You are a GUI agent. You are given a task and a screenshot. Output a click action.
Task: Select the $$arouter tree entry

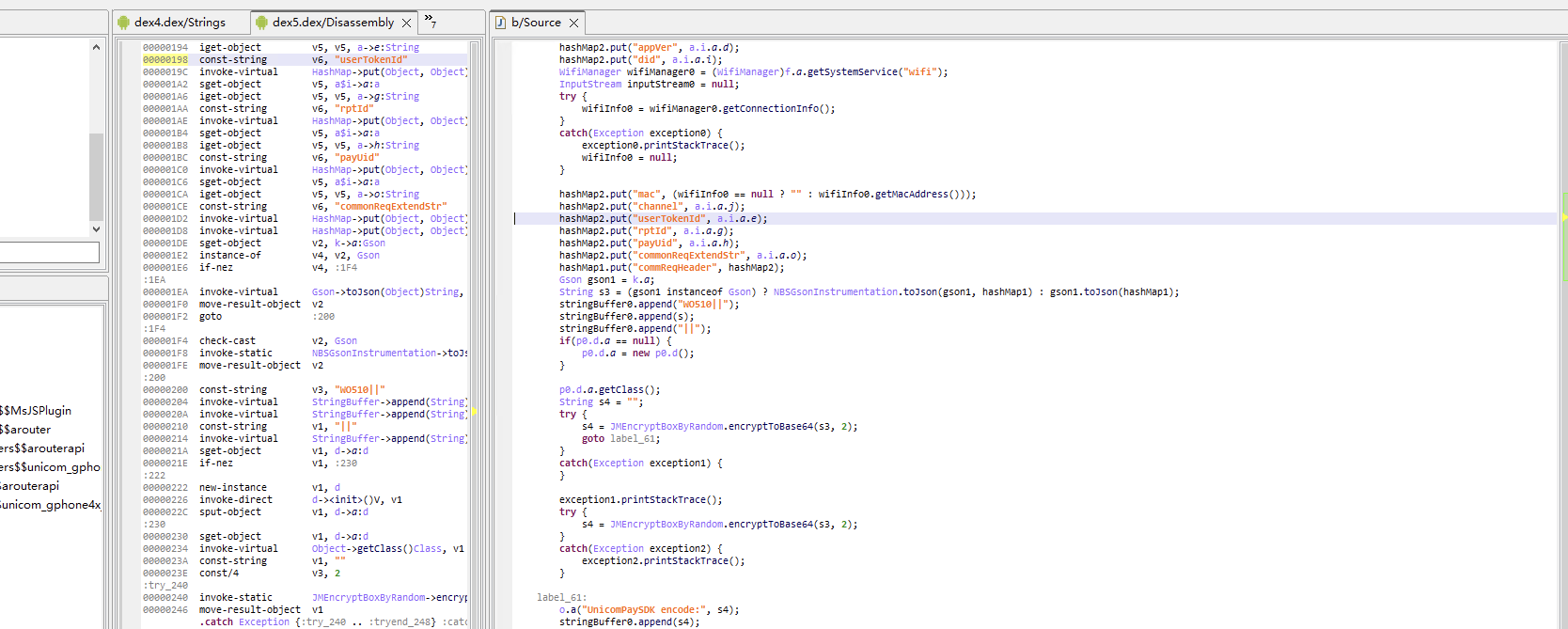pyautogui.click(x=25, y=430)
